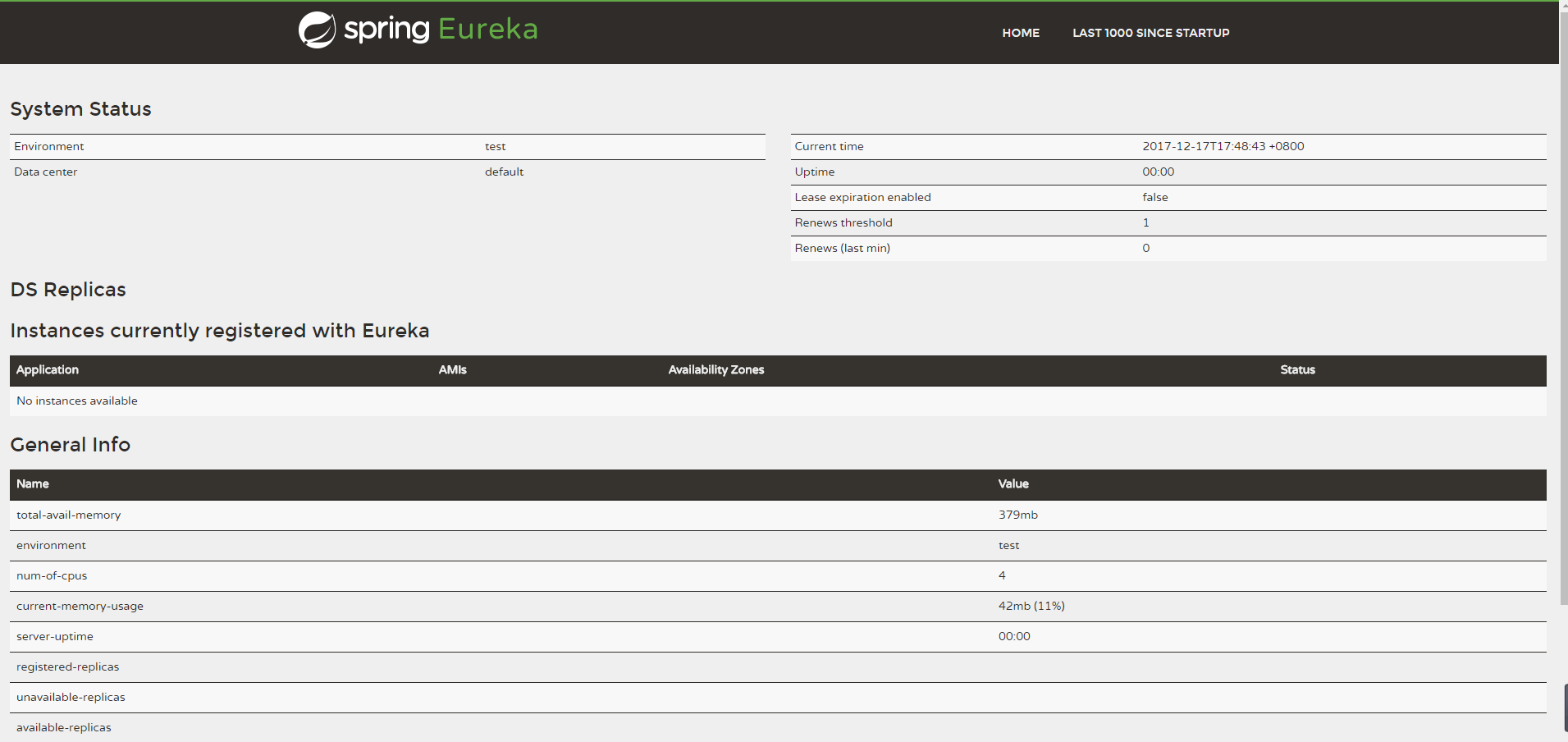Click the Renews threshold row
Image resolution: width=1568 pixels, height=742 pixels.
(x=843, y=222)
